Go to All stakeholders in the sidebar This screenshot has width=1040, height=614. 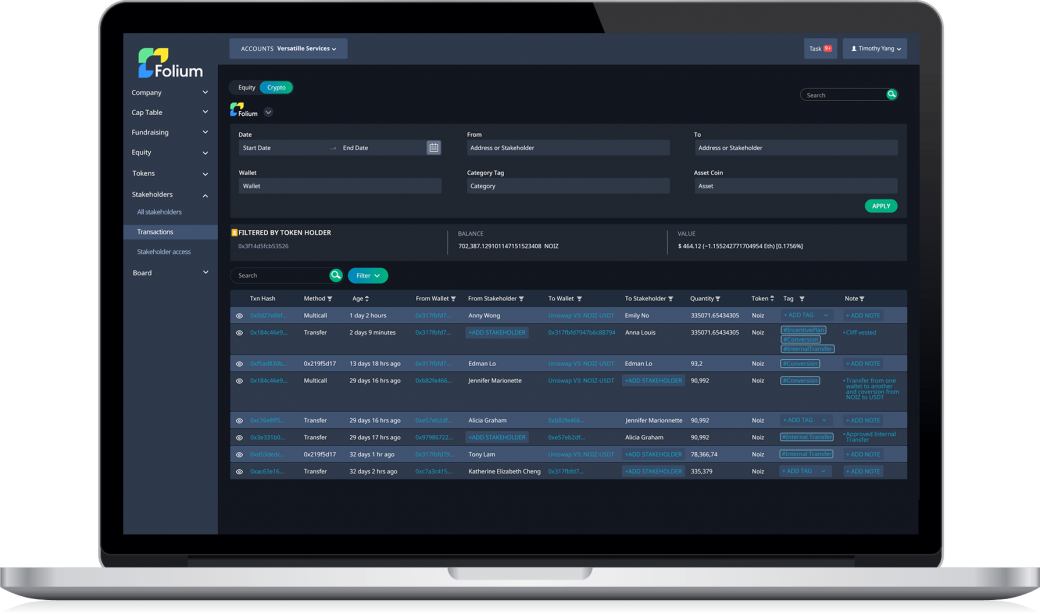(159, 212)
